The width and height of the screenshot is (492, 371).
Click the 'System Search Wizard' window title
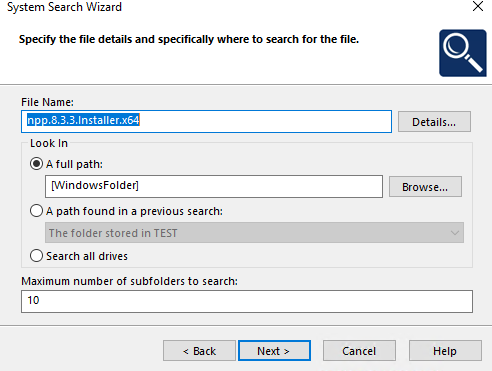point(64,7)
